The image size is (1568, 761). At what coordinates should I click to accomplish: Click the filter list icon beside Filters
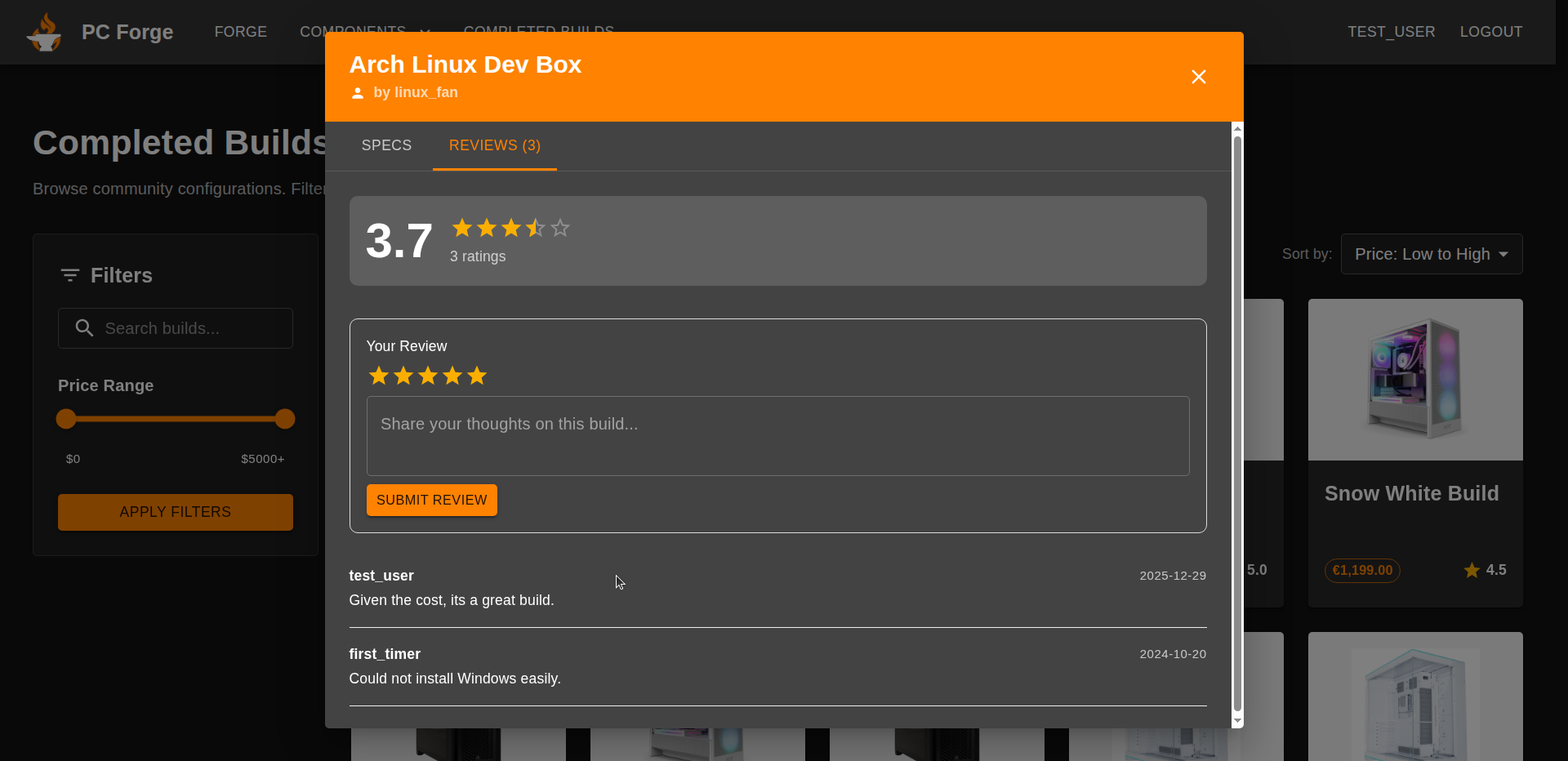click(x=70, y=276)
